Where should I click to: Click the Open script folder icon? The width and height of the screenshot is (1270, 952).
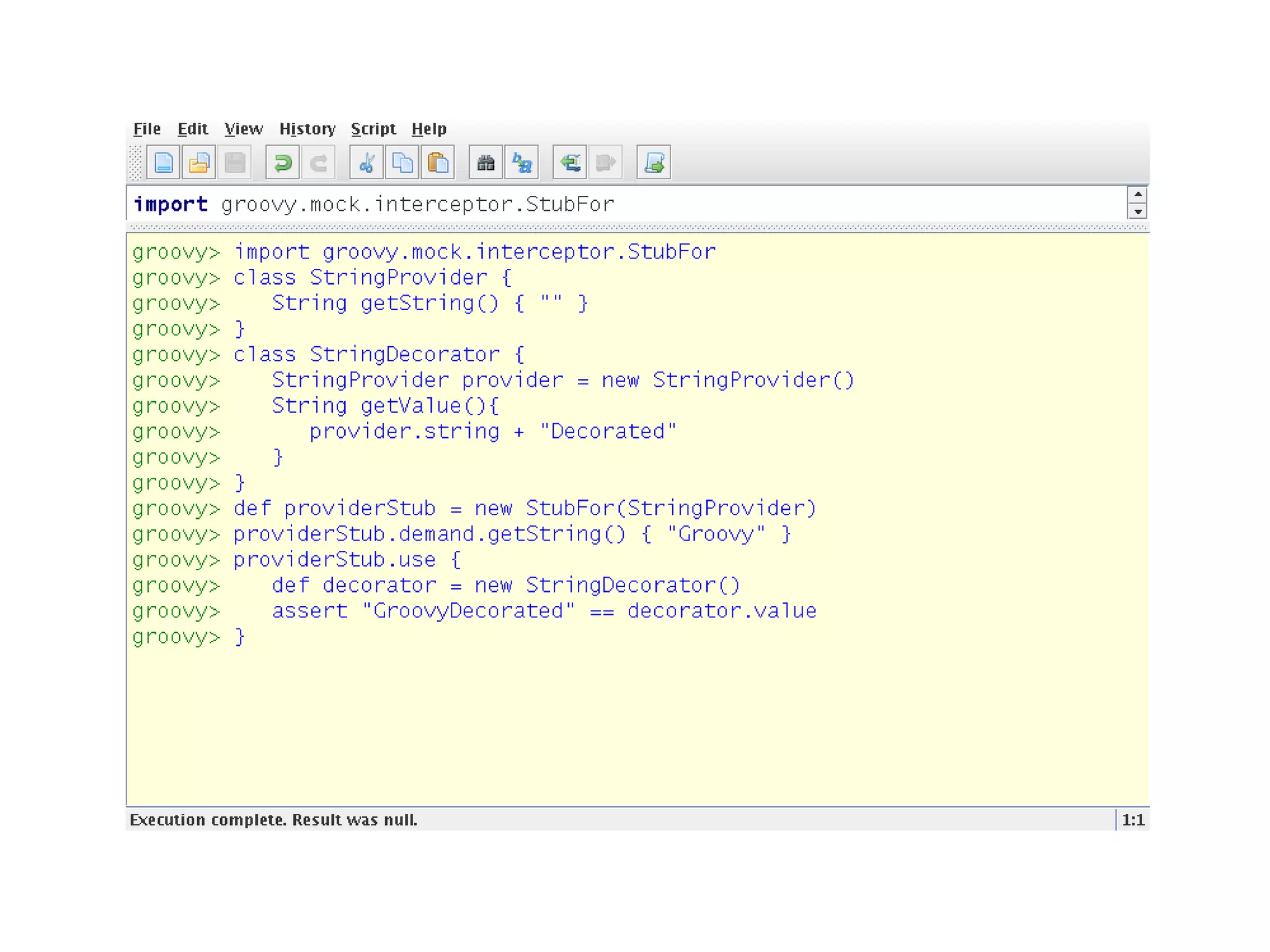(x=199, y=163)
